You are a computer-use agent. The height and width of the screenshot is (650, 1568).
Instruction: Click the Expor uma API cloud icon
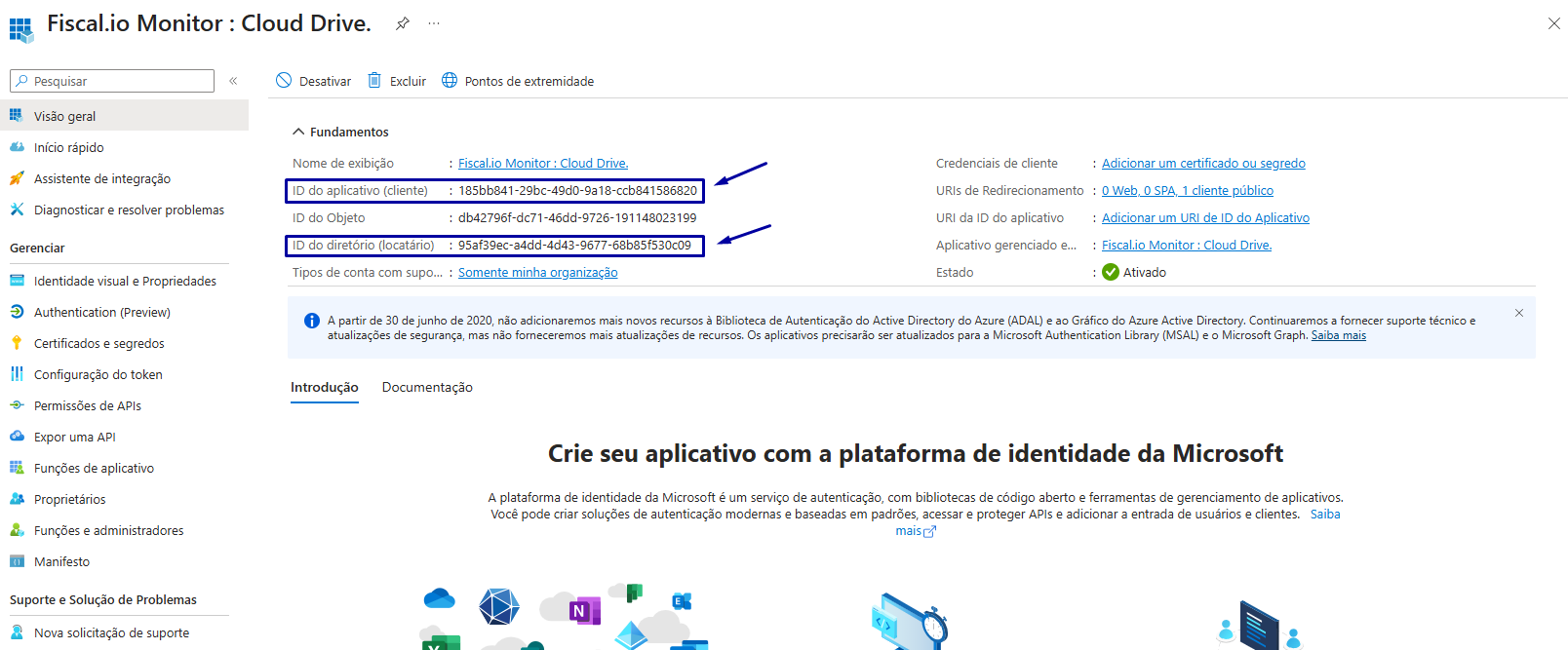click(17, 437)
